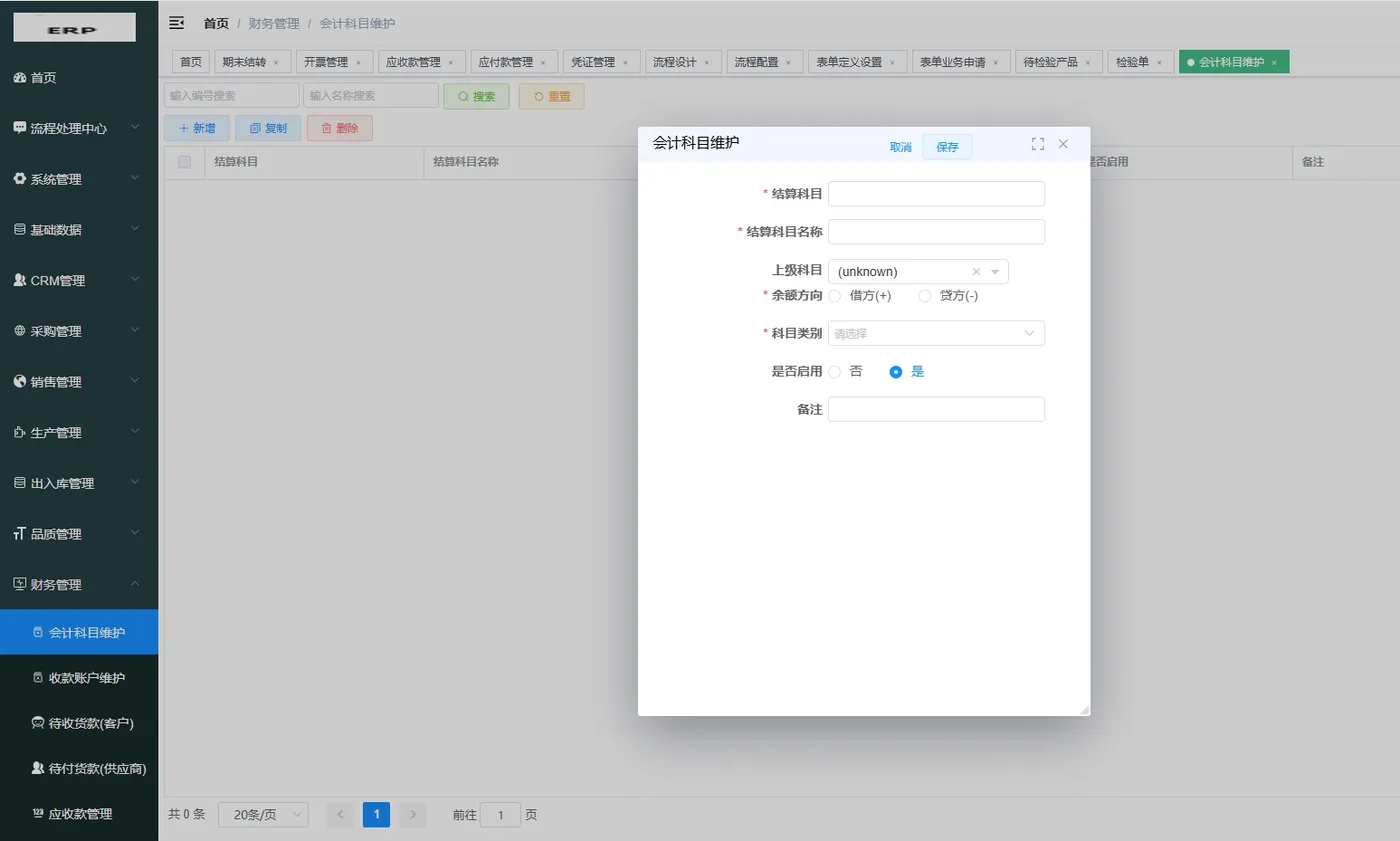
Task: Click the 复制 button
Action: pos(268,128)
